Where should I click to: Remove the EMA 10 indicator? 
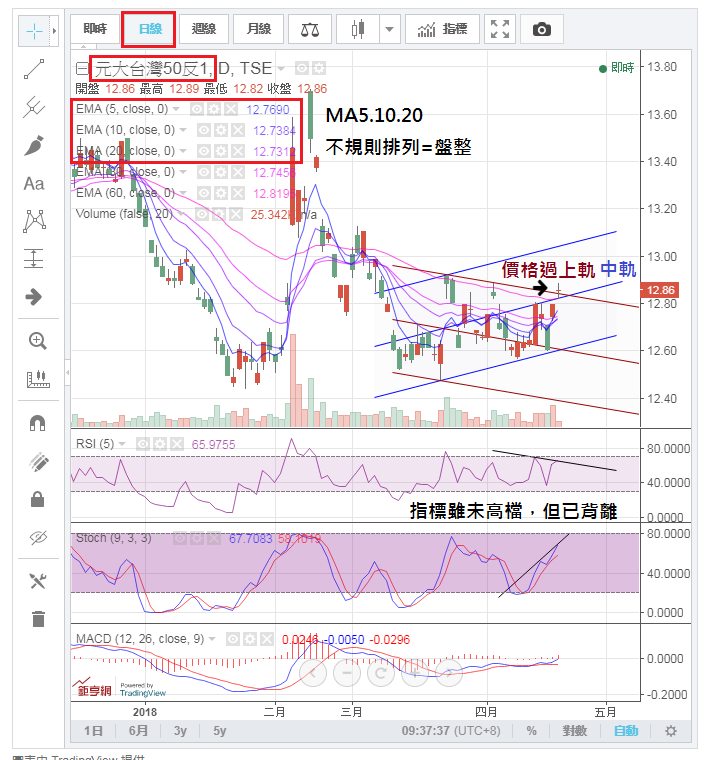238,130
